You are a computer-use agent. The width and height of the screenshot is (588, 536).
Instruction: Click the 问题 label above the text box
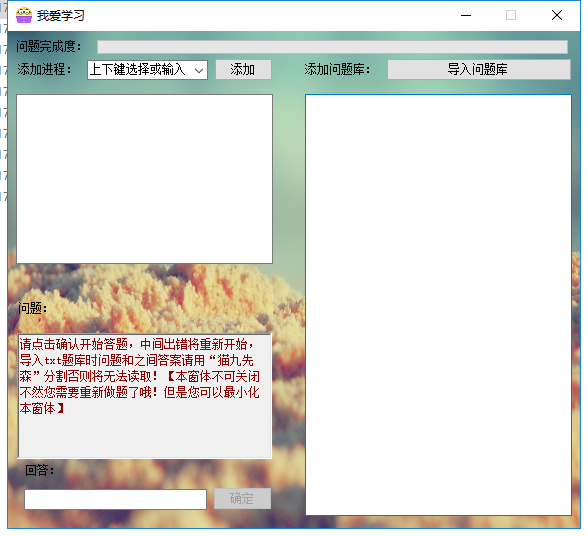tap(33, 308)
